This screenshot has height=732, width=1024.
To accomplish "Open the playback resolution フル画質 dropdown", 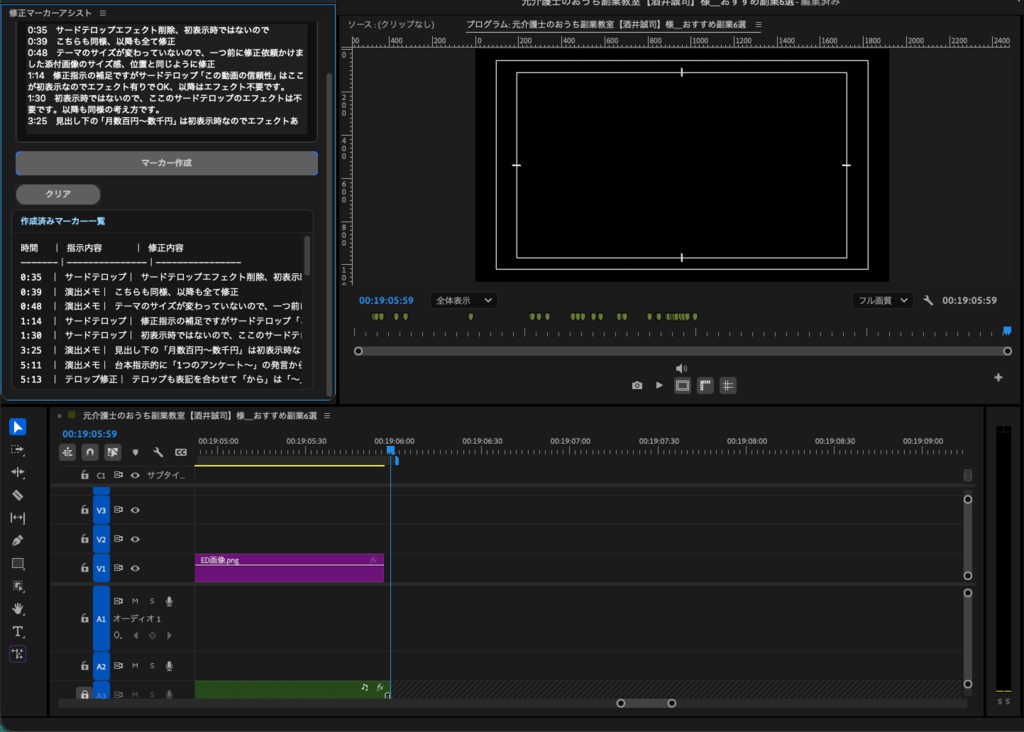I will (882, 300).
